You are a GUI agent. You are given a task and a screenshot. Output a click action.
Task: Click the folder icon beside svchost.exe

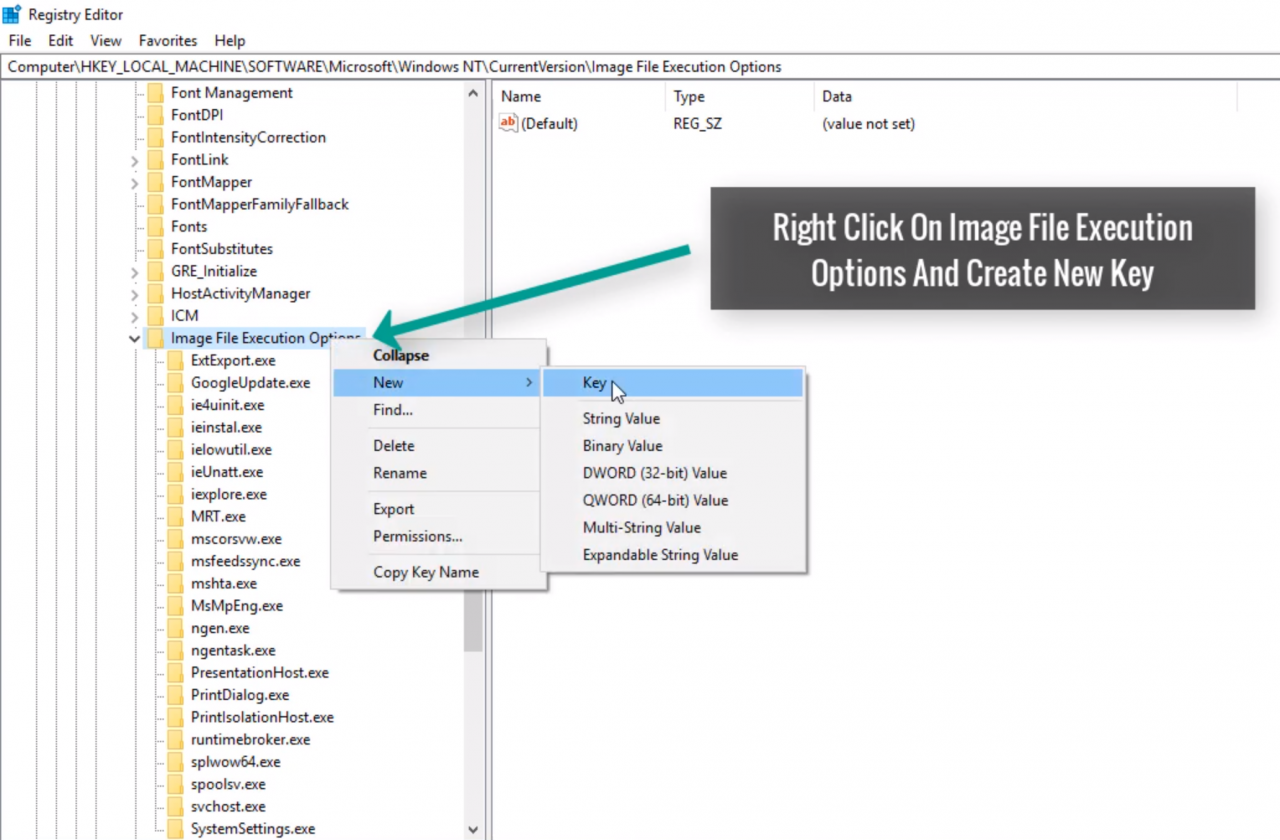coord(176,807)
